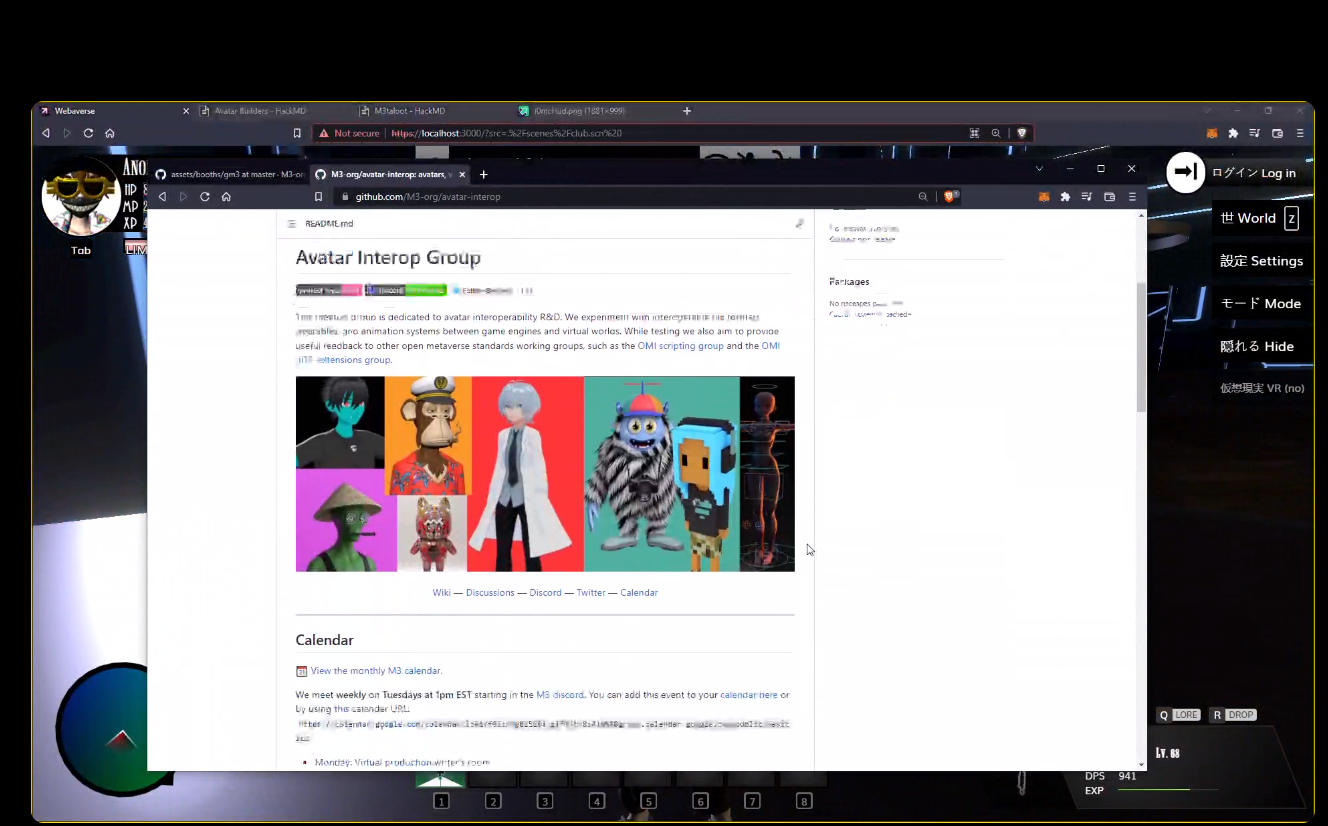Expand the inner window's chevron dropdown
Viewport: 1328px width, 826px height.
1038,169
